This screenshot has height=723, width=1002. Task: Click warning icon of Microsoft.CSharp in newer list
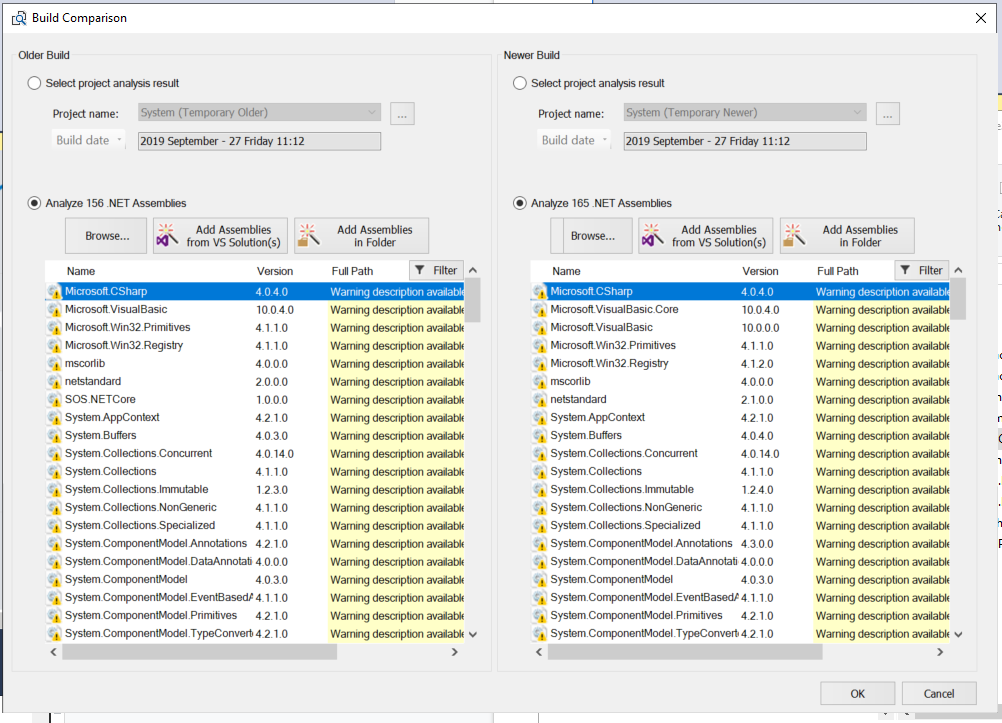pos(540,292)
